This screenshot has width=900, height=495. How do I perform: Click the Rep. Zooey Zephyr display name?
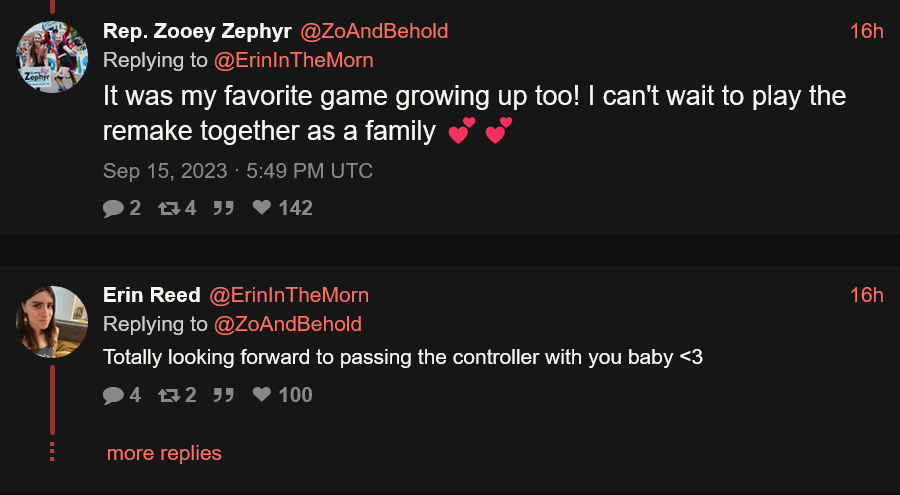click(x=197, y=31)
